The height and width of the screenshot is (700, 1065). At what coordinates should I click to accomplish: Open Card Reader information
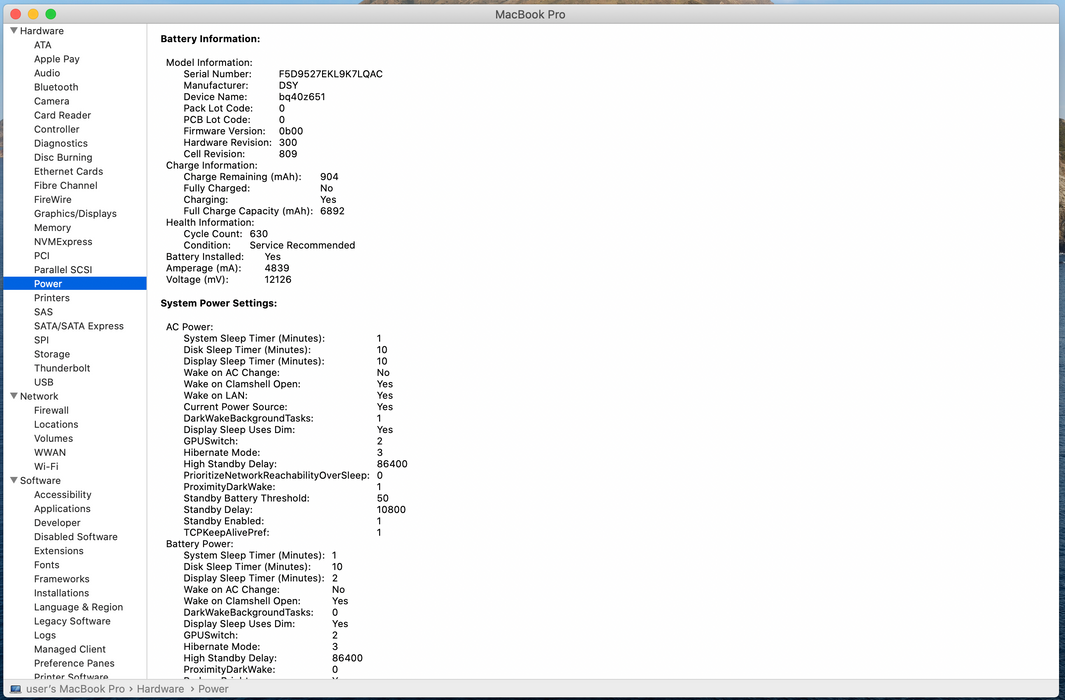[62, 115]
